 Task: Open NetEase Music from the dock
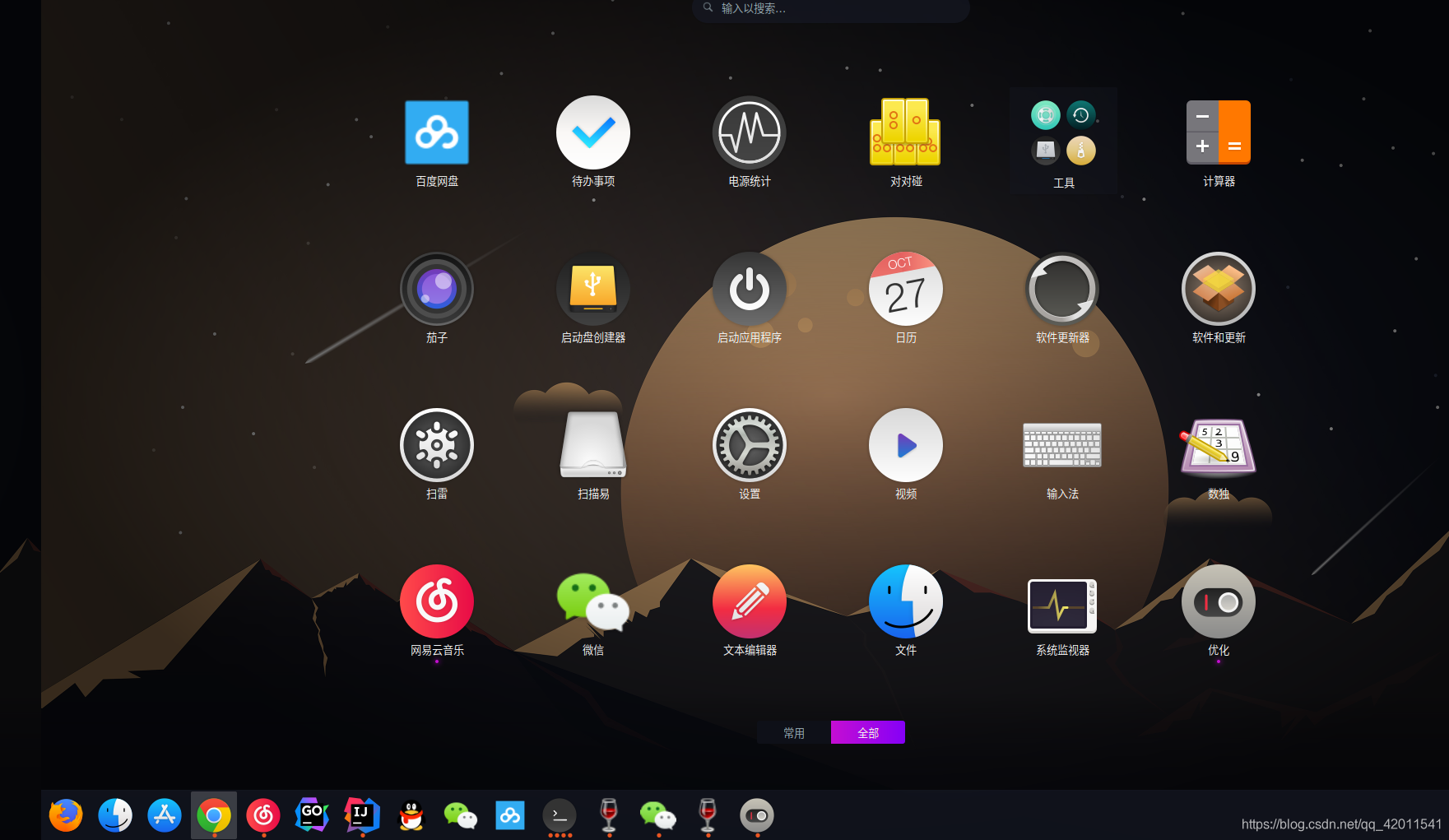[x=263, y=815]
